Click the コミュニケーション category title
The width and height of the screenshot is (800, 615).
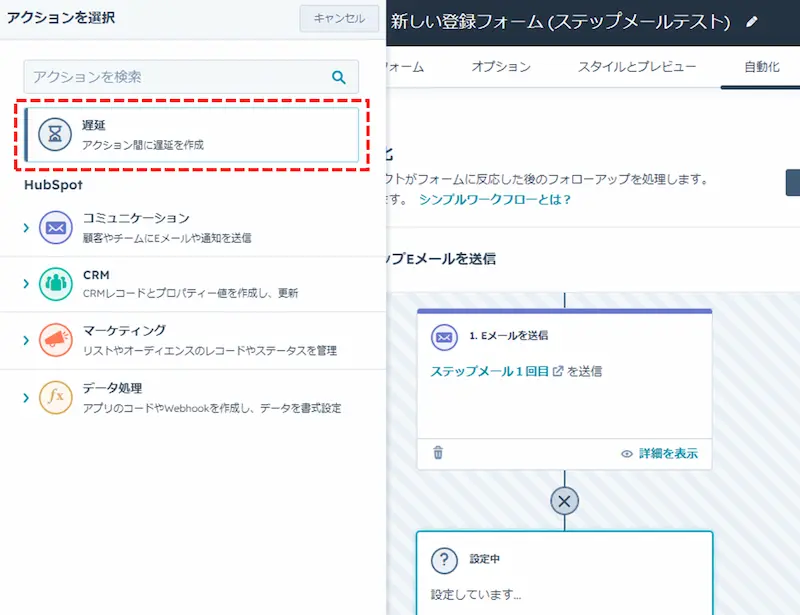pos(136,218)
